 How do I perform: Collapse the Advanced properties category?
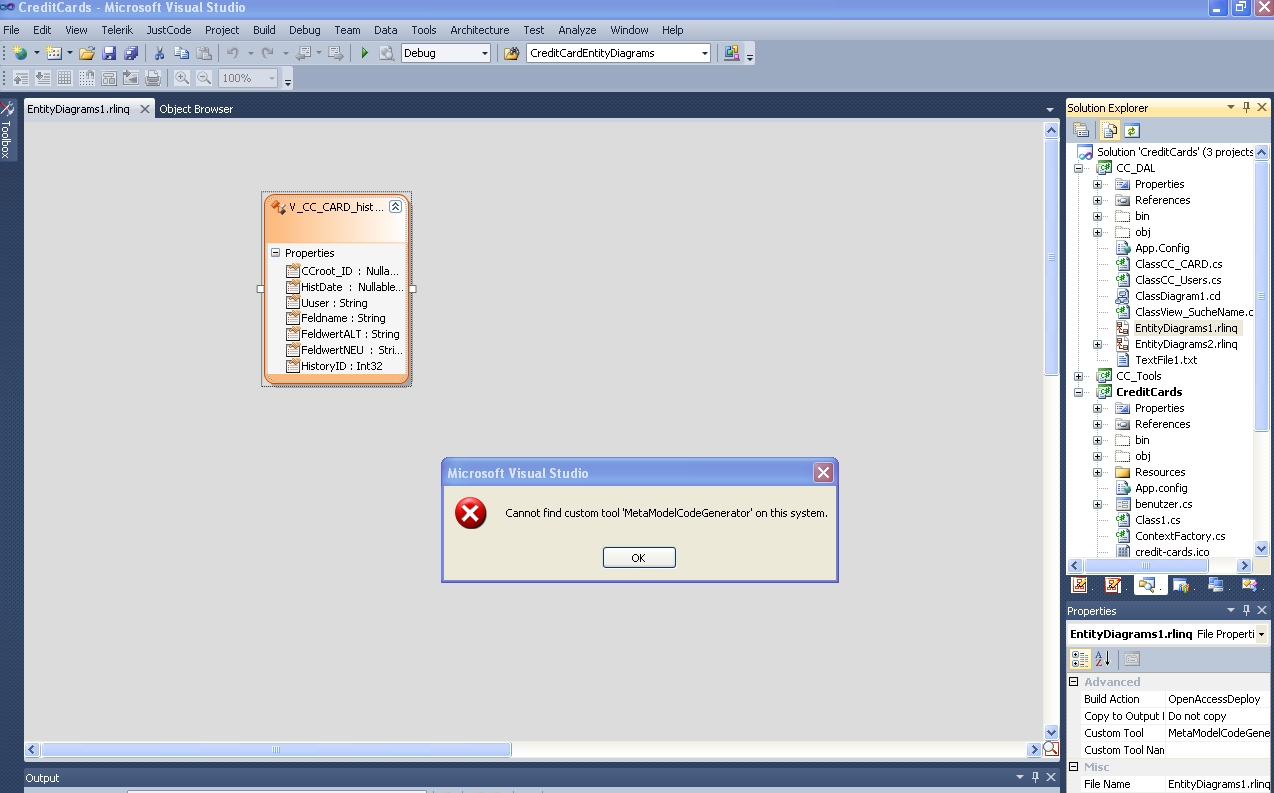click(x=1074, y=682)
